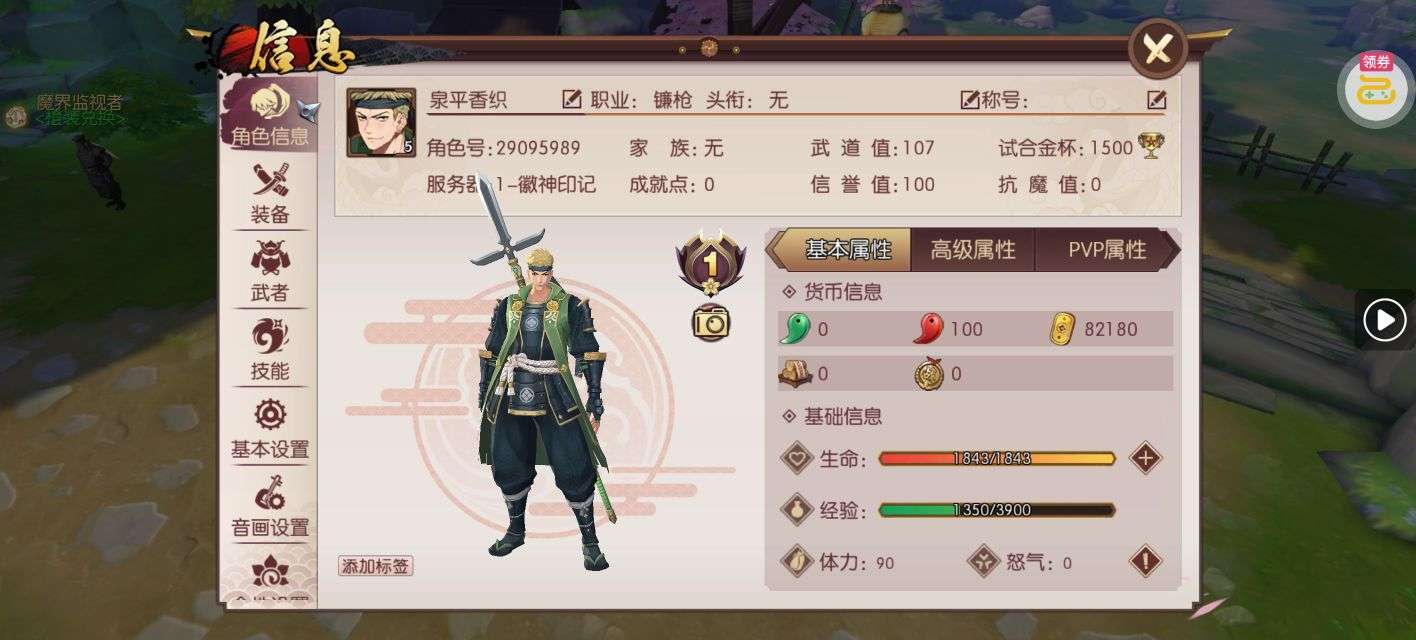Select the 角色信息 sidebar tab
Viewport: 1416px width, 640px height.
click(x=269, y=115)
